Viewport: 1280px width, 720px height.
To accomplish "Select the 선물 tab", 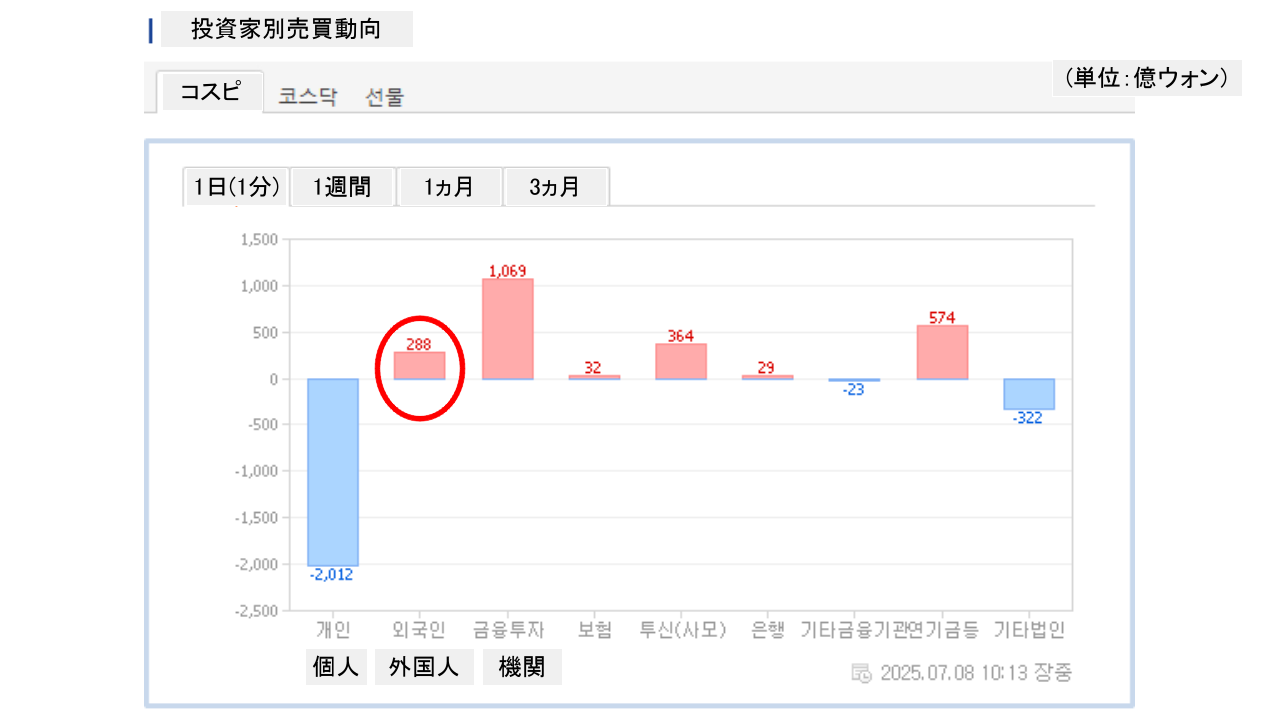I will [385, 97].
